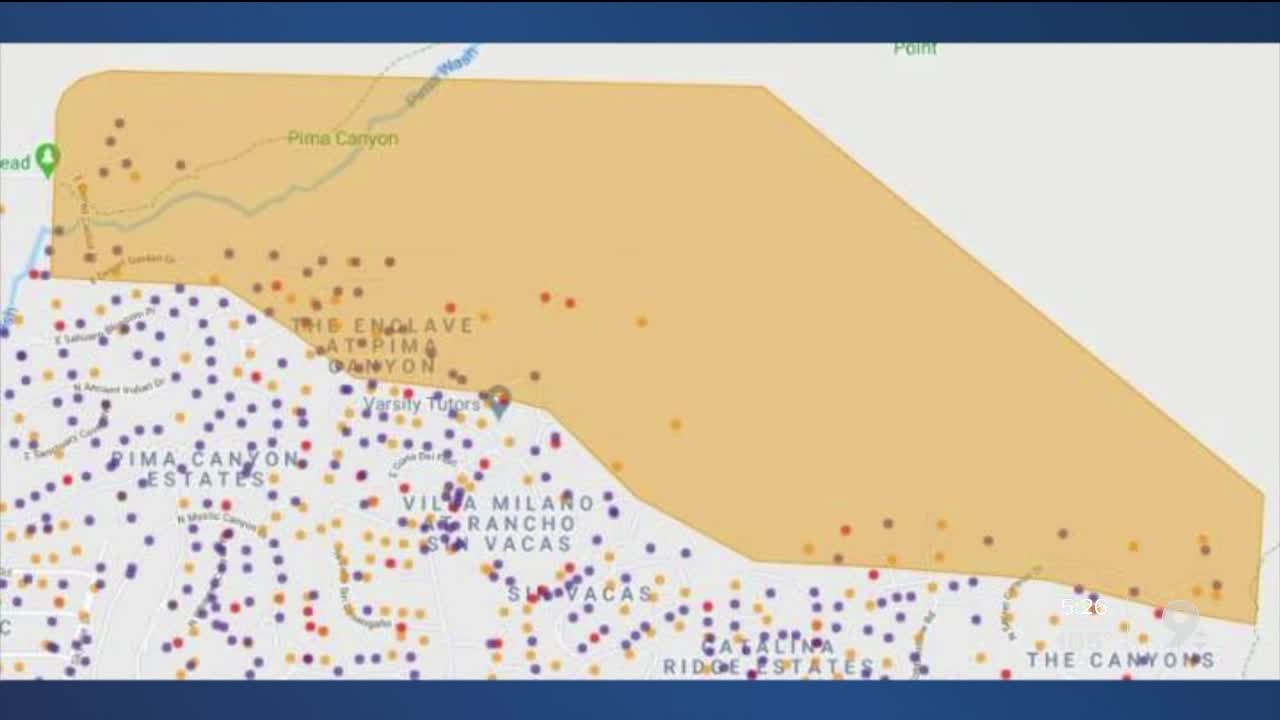The image size is (1280, 720).
Task: Click the Catalina Ridge Estates label
Action: [x=768, y=656]
